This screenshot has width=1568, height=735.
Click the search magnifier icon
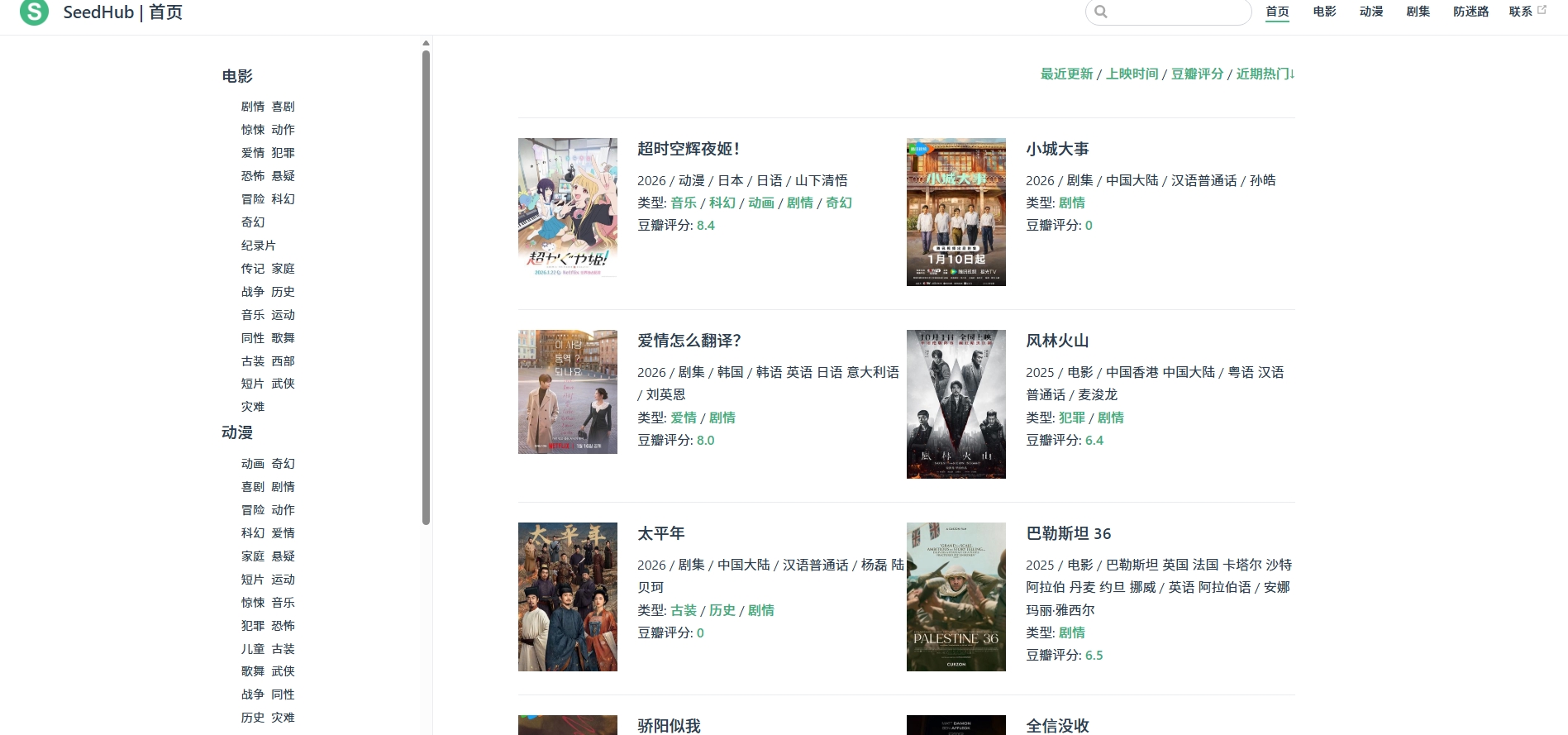(1101, 12)
